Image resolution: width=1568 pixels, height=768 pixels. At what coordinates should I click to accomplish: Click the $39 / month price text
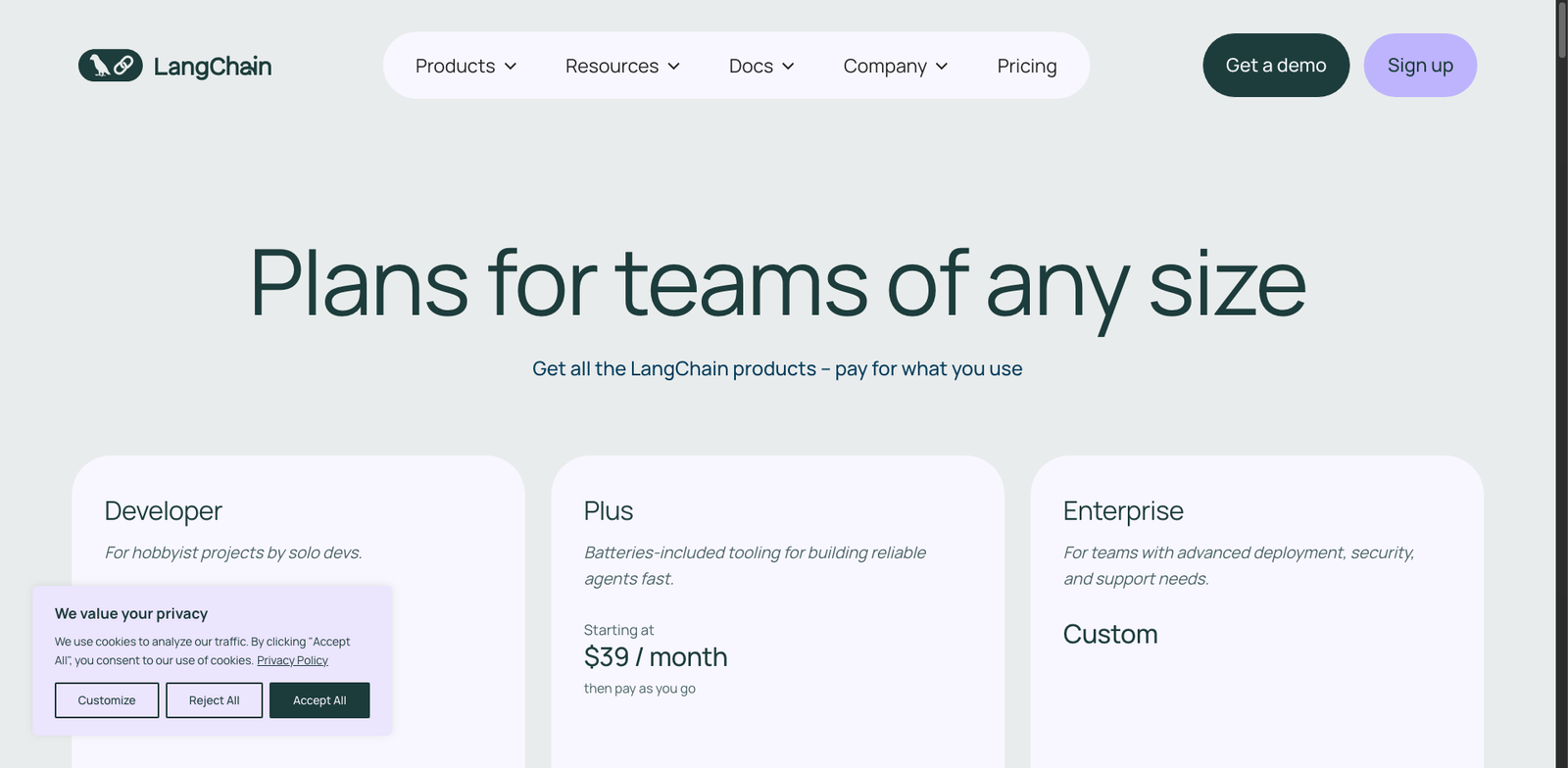(656, 656)
